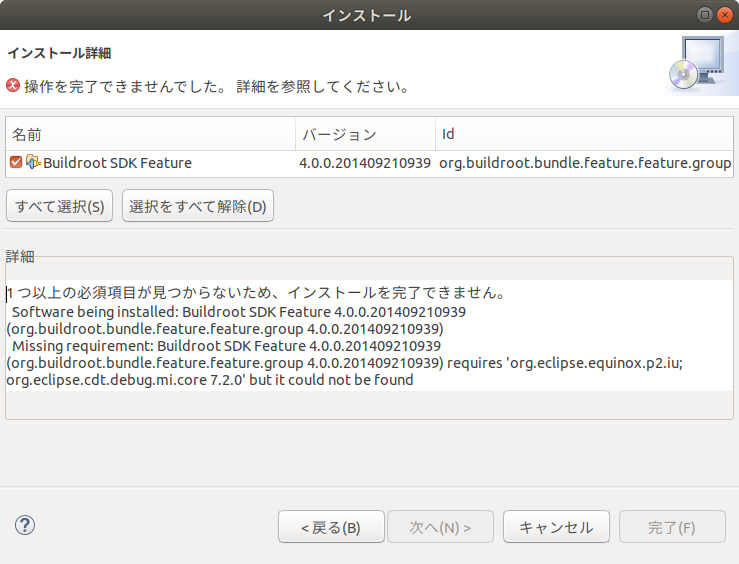
Task: Click the org.buildroot.bundle.feature.feature.group Id cell
Action: (585, 163)
